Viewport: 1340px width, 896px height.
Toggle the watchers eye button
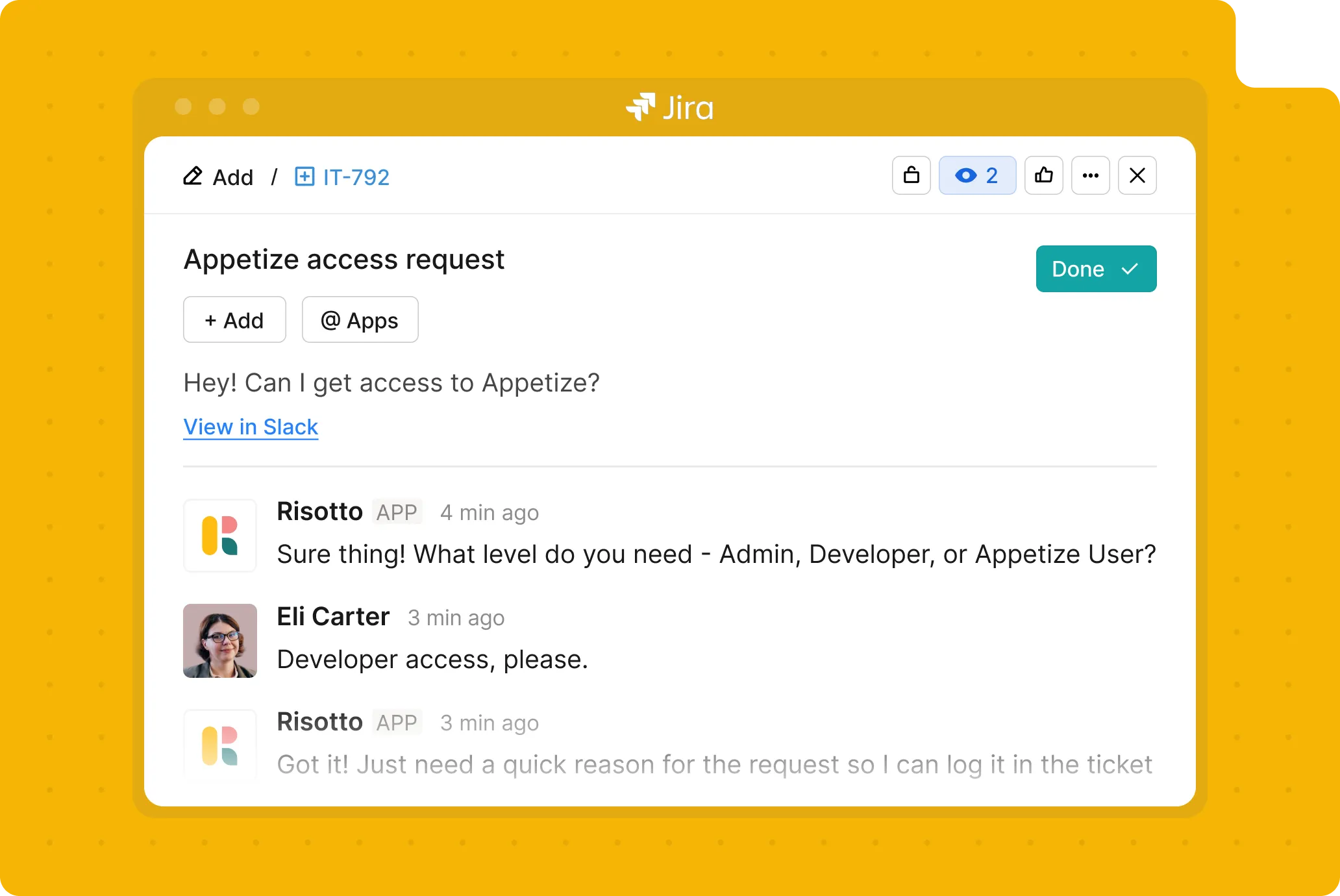(x=976, y=175)
